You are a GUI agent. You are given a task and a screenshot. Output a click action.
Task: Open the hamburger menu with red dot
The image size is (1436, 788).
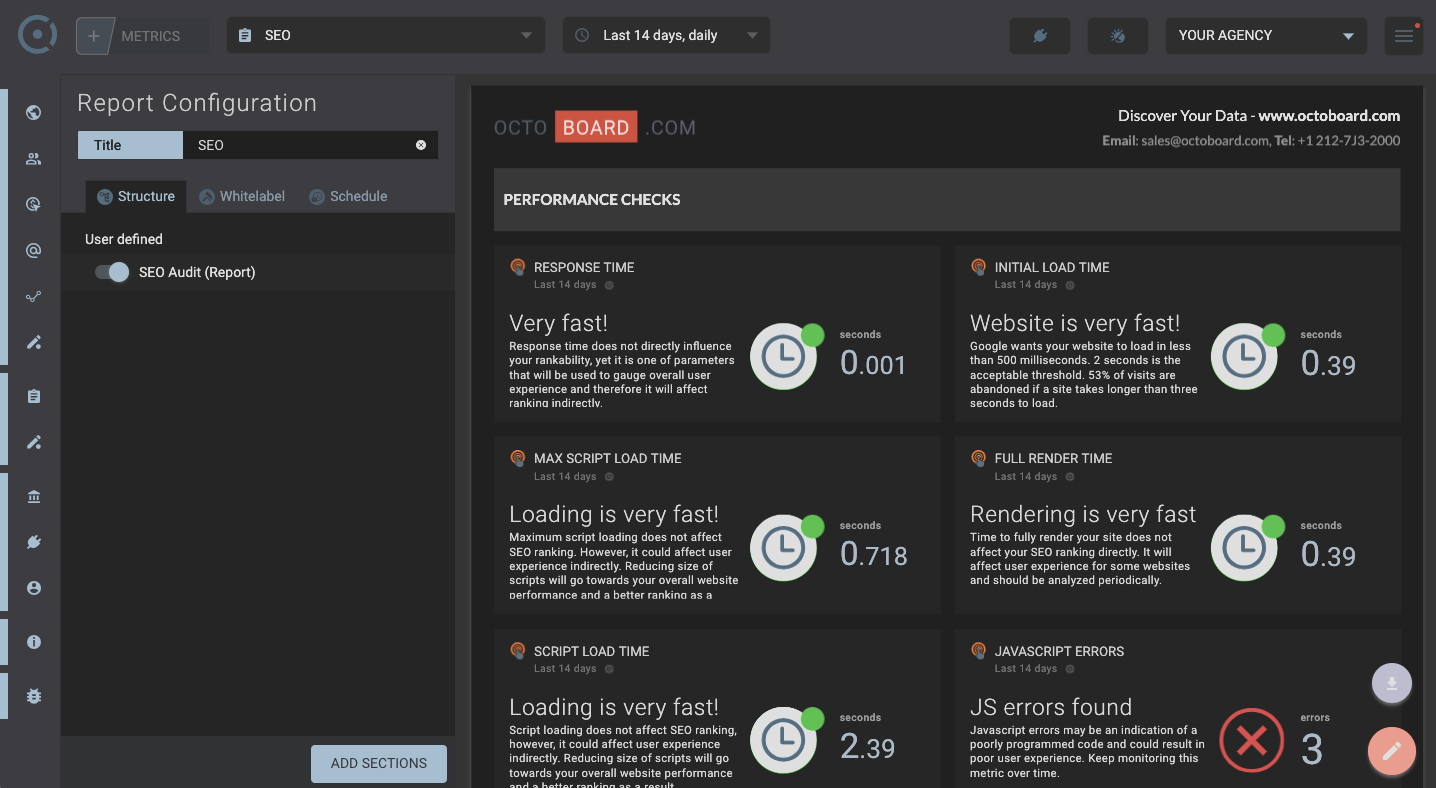click(x=1404, y=36)
